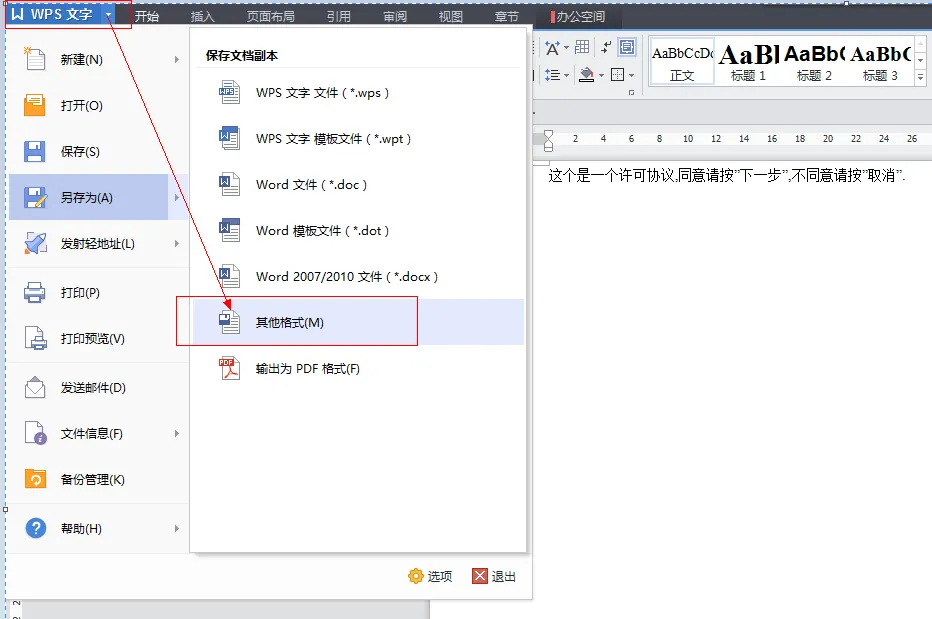
Task: Click the blue Help question mark icon
Action: coord(36,527)
